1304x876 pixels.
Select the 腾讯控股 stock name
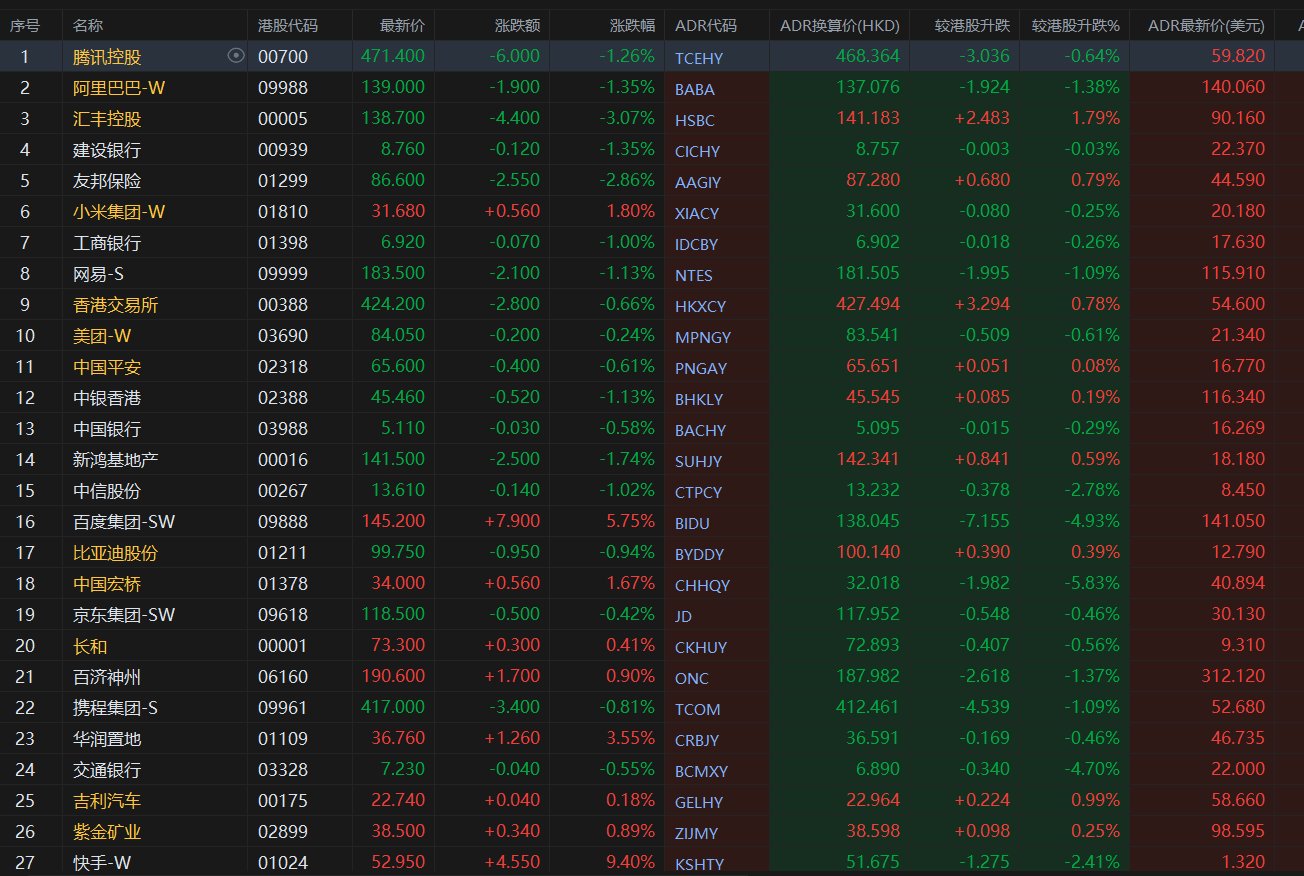click(x=107, y=57)
